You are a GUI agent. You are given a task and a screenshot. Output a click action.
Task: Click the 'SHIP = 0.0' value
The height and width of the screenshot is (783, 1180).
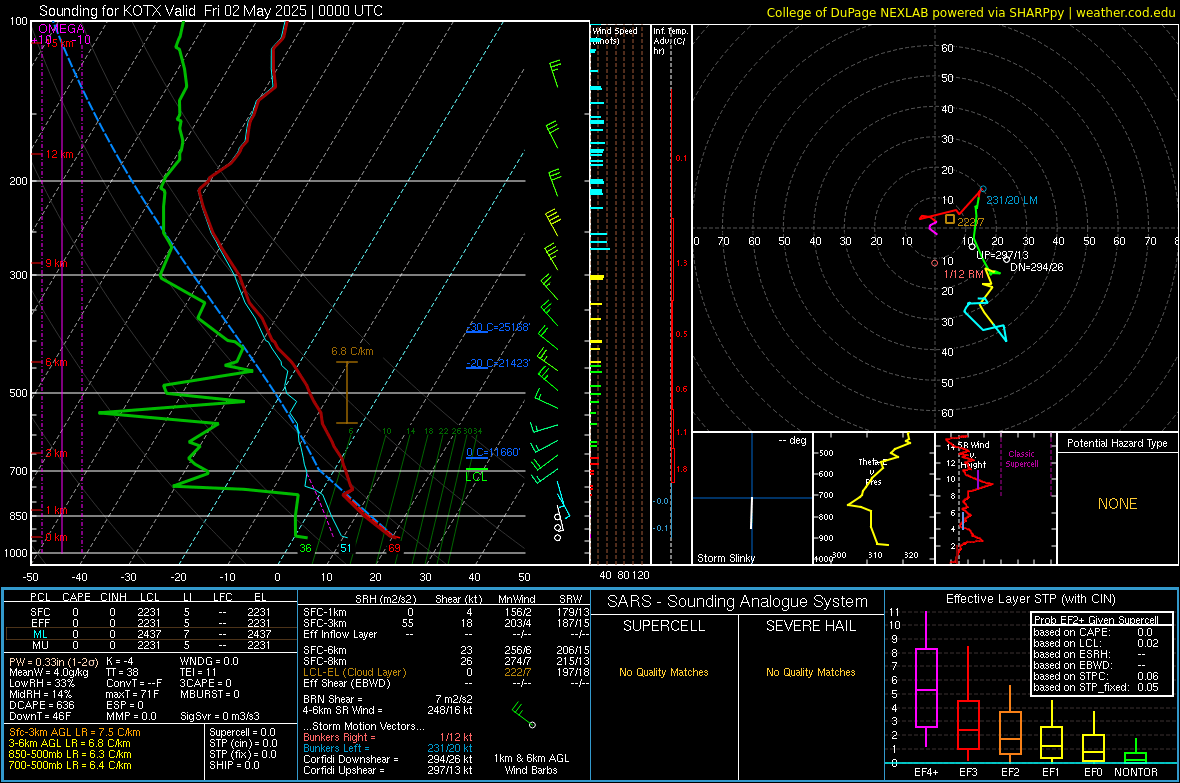(x=234, y=766)
